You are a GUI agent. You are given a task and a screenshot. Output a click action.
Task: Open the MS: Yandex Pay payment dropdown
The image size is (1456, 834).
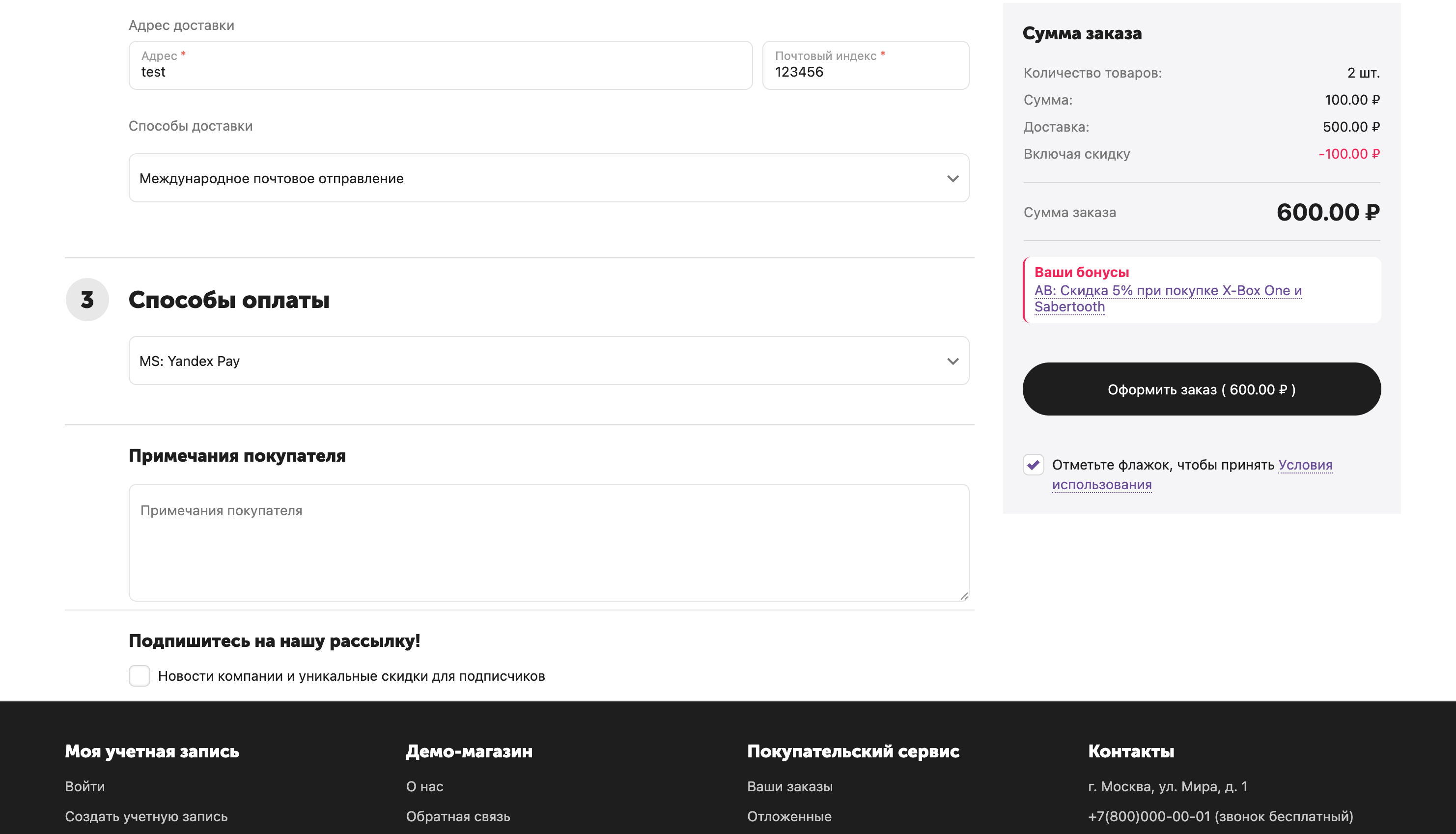coord(549,361)
